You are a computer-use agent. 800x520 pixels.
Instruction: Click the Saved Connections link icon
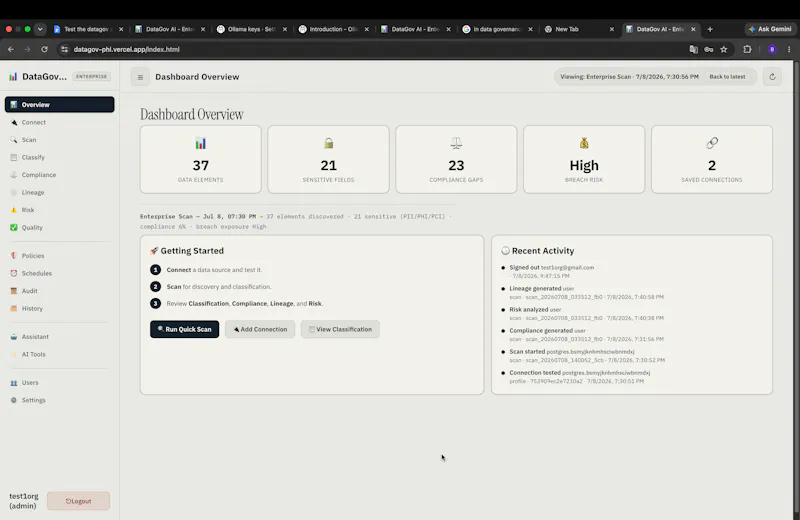click(712, 143)
